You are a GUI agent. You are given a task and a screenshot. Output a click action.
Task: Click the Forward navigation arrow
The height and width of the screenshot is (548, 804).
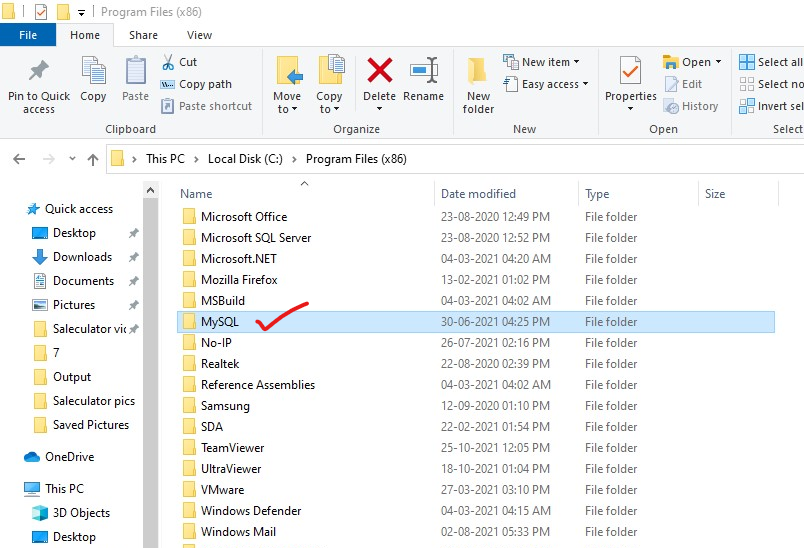click(x=49, y=159)
